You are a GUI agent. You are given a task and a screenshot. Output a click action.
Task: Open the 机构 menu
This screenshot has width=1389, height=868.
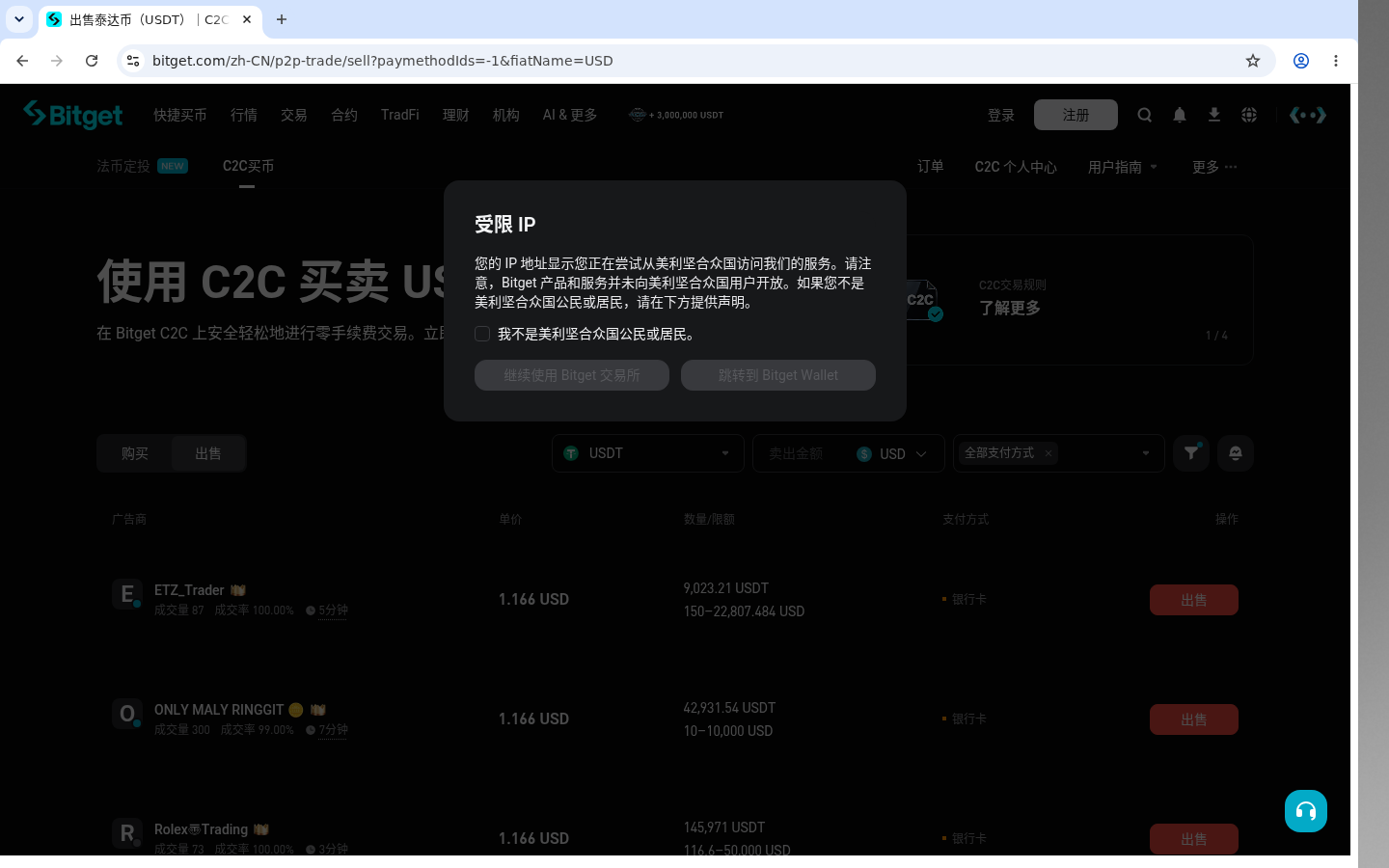pos(506,115)
